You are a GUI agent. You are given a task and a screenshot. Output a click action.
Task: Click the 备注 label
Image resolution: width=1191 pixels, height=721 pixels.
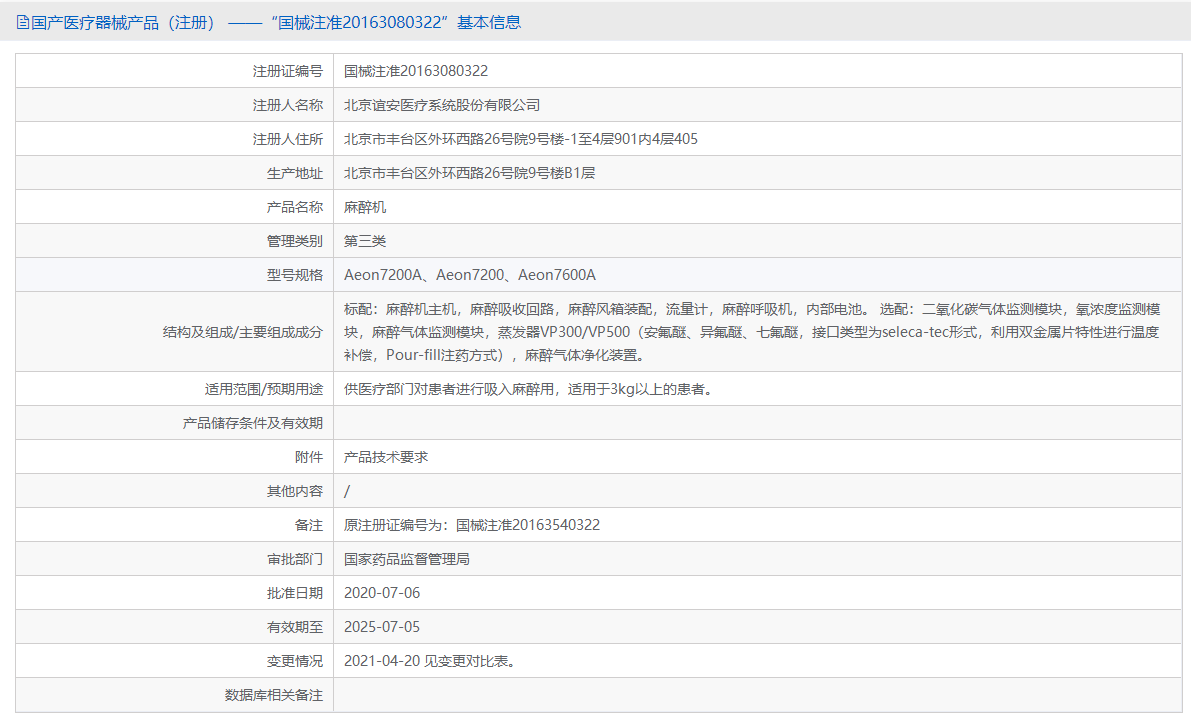308,525
